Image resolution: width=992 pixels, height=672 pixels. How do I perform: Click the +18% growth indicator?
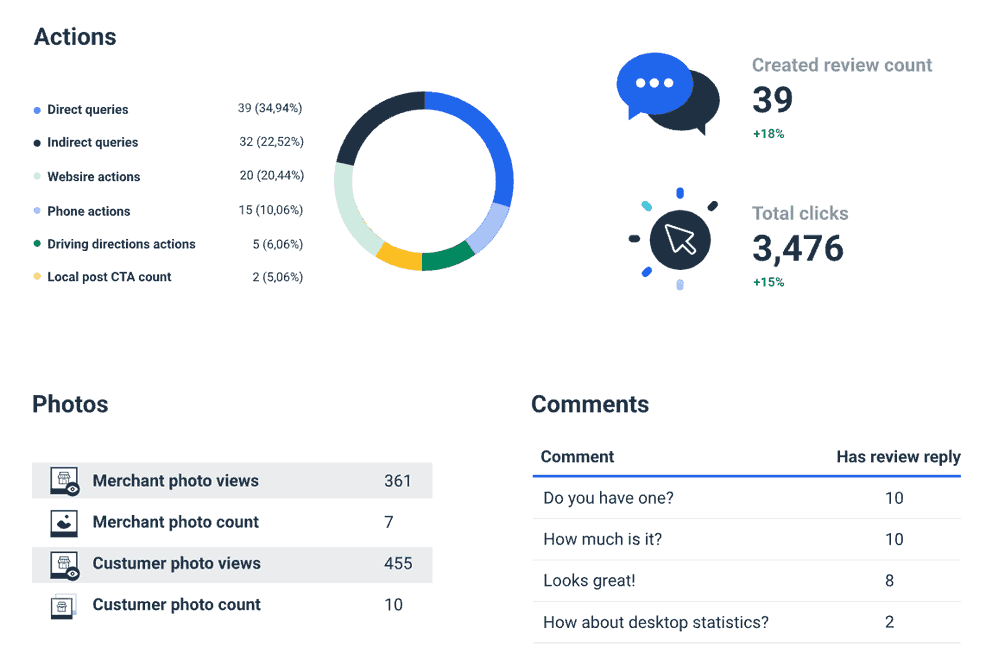(768, 133)
